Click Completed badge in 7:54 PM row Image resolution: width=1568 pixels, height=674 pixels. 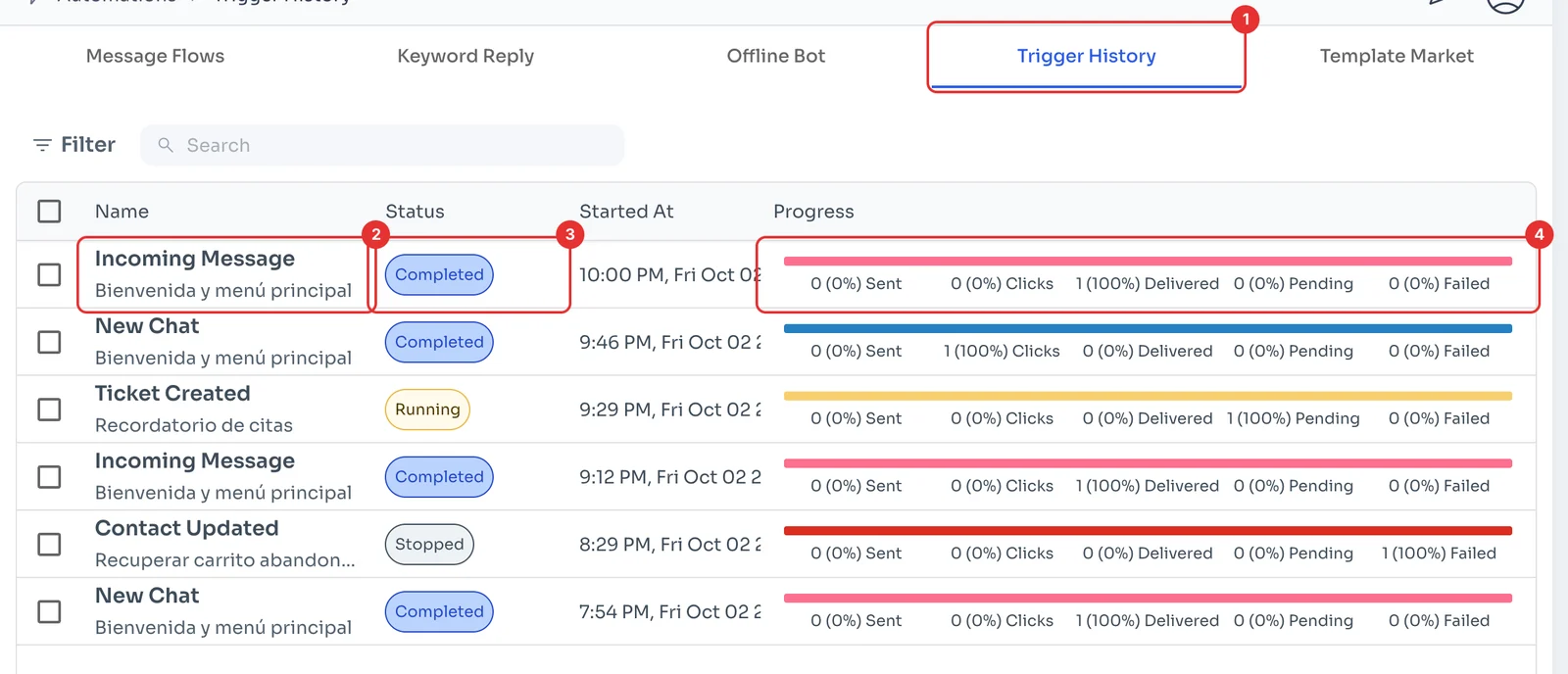coord(439,611)
